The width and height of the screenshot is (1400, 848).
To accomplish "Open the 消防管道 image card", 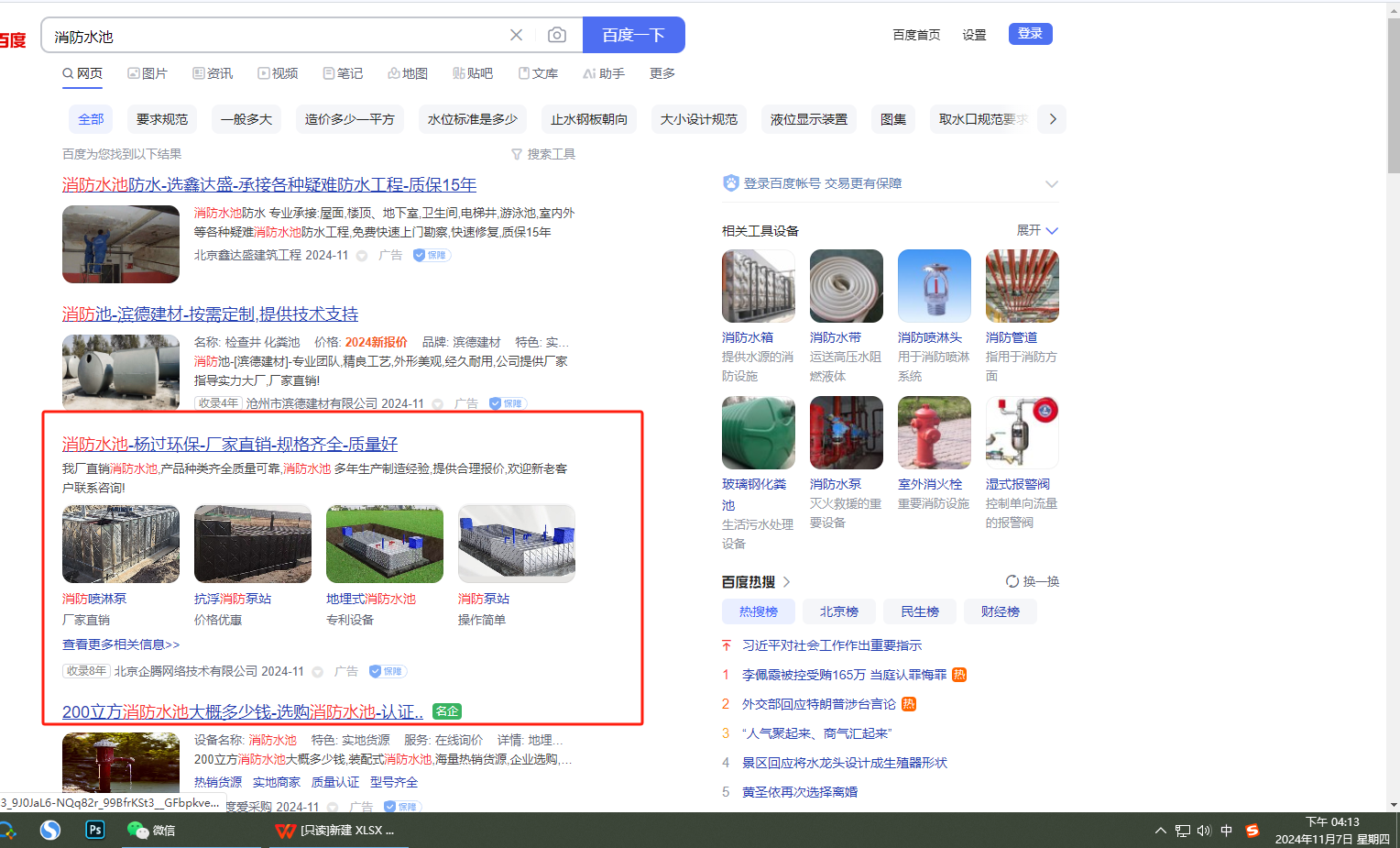I will pyautogui.click(x=1023, y=286).
